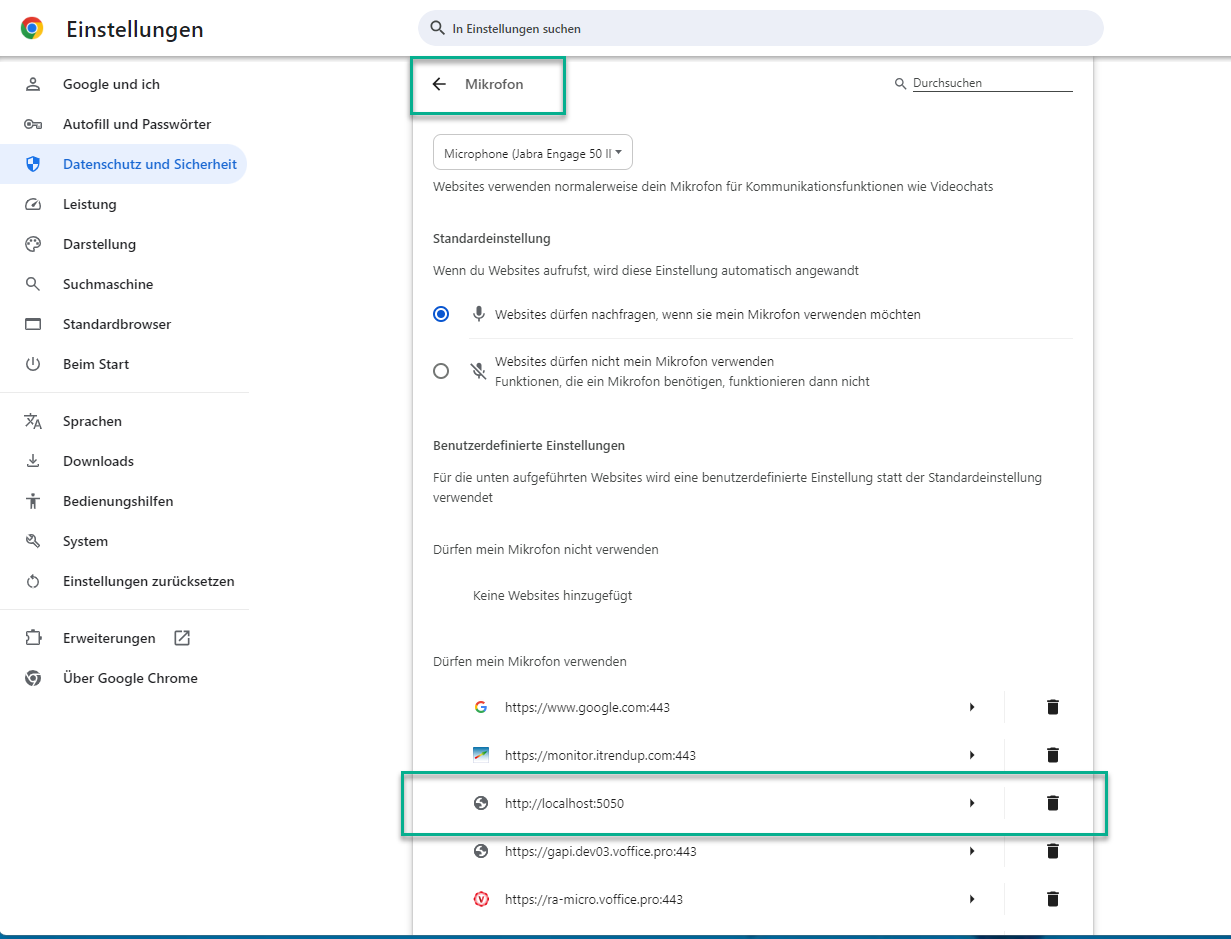Expand details for https://www.google.com:443
Viewport: 1231px width, 939px height.
tap(971, 707)
